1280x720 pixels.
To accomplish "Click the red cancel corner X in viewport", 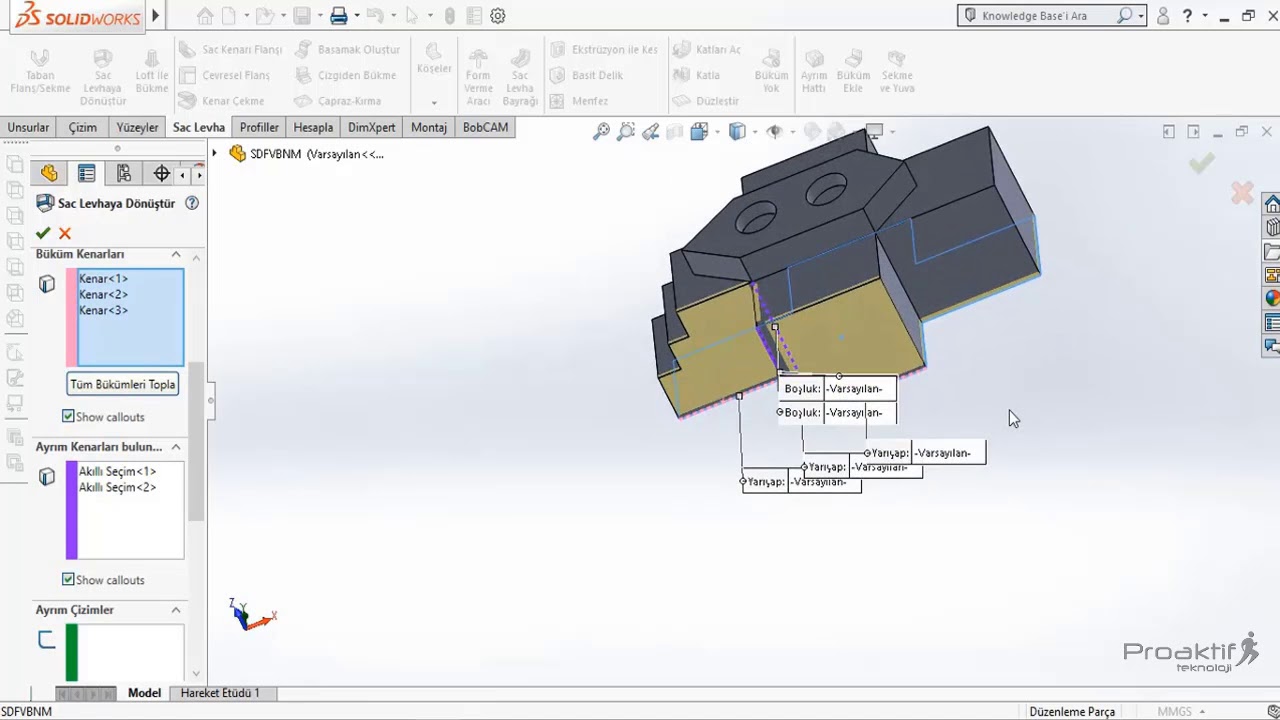I will click(x=1242, y=193).
